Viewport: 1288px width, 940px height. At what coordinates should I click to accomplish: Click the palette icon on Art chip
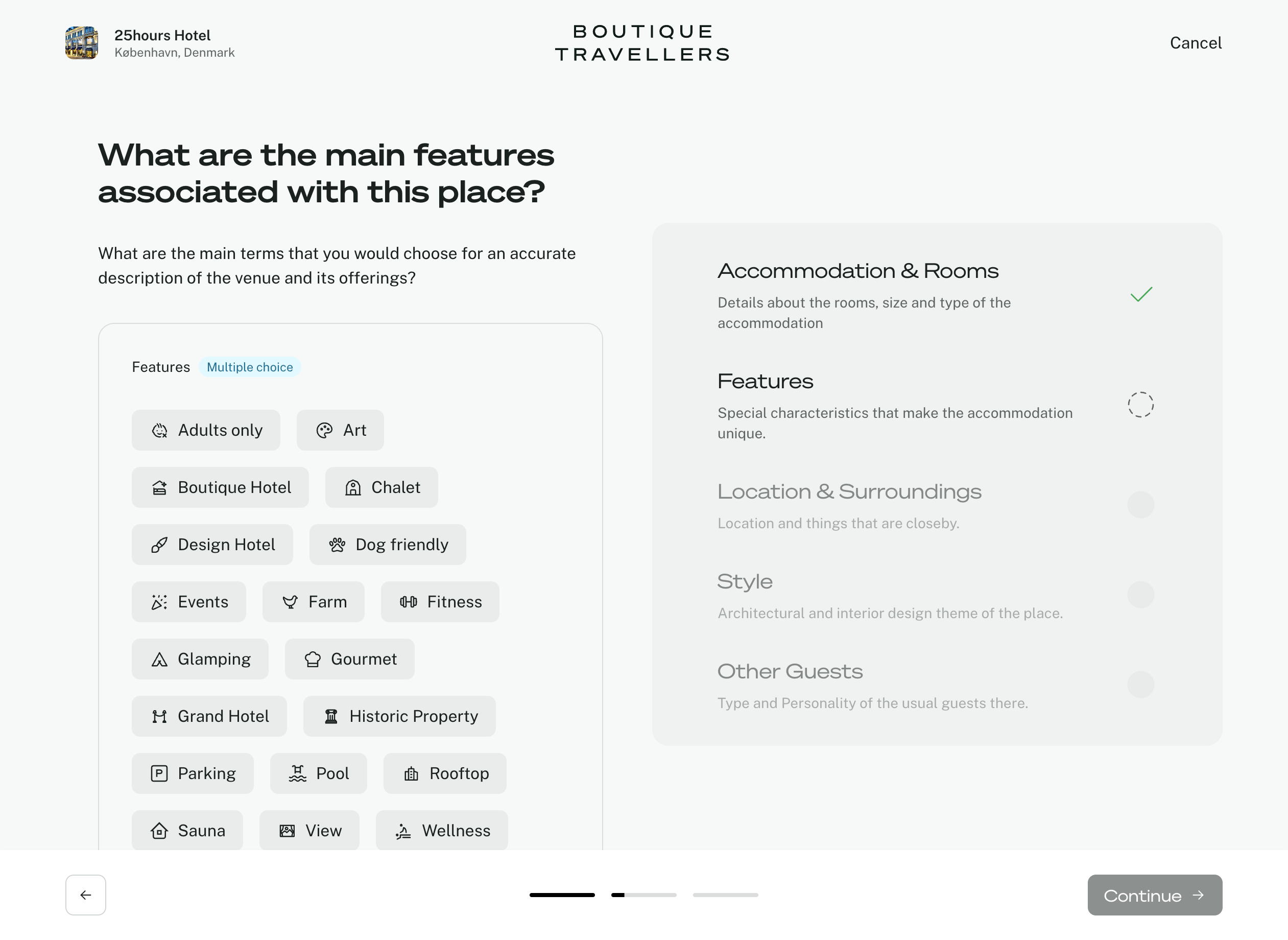[324, 430]
